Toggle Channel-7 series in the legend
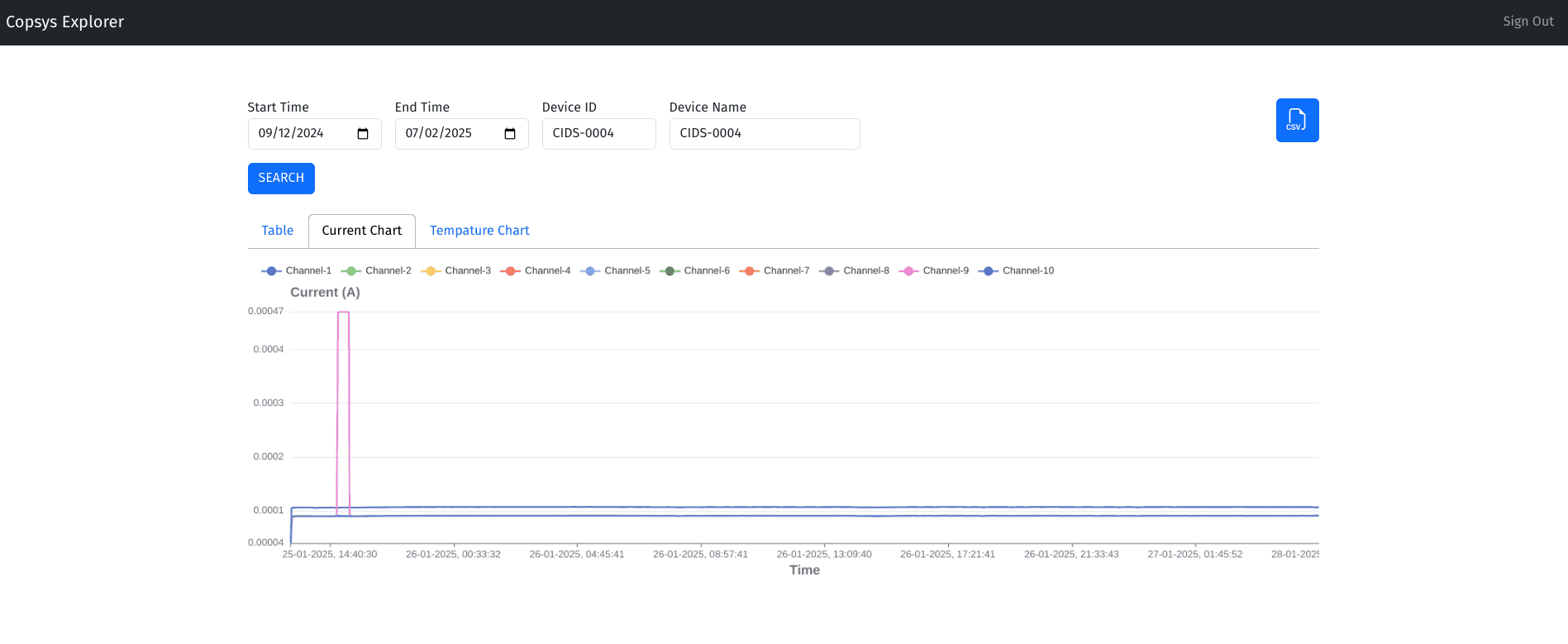The height and width of the screenshot is (644, 1568). 774,271
